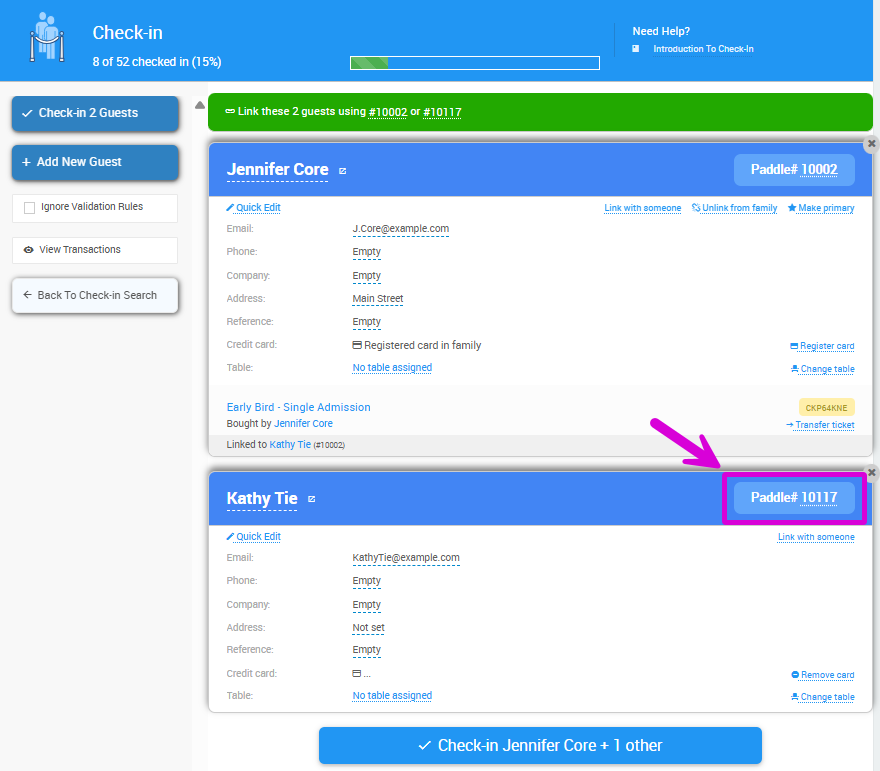Click Add New Guest button
The image size is (880, 771).
[x=95, y=162]
